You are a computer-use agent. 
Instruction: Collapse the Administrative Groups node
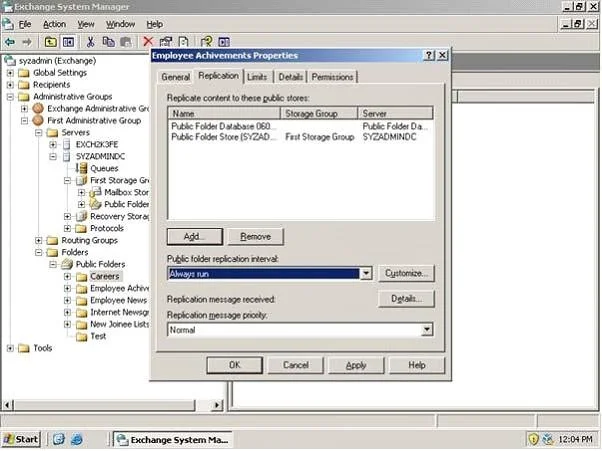10,96
